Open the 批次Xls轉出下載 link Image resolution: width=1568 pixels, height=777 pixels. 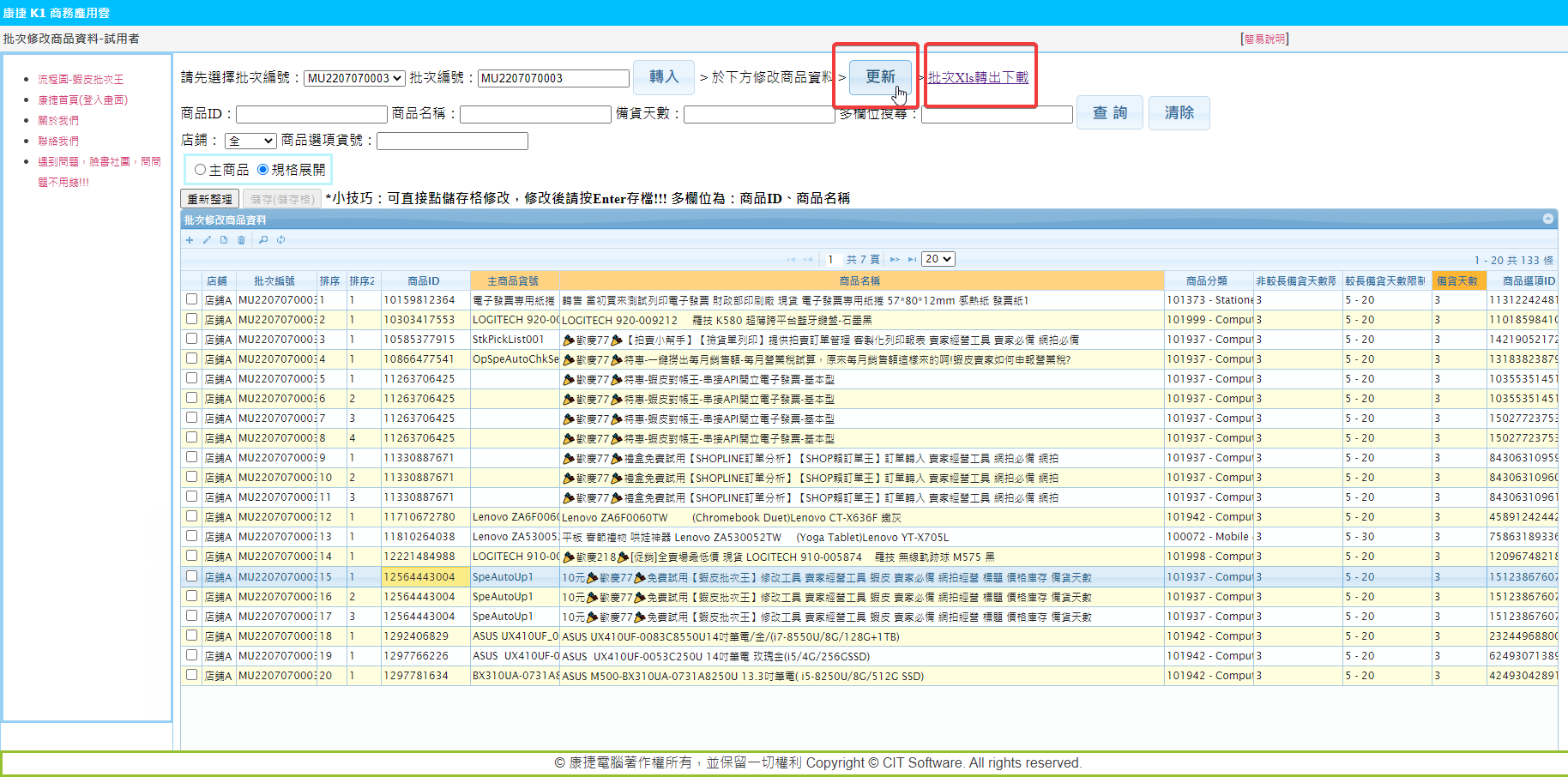pyautogui.click(x=978, y=77)
